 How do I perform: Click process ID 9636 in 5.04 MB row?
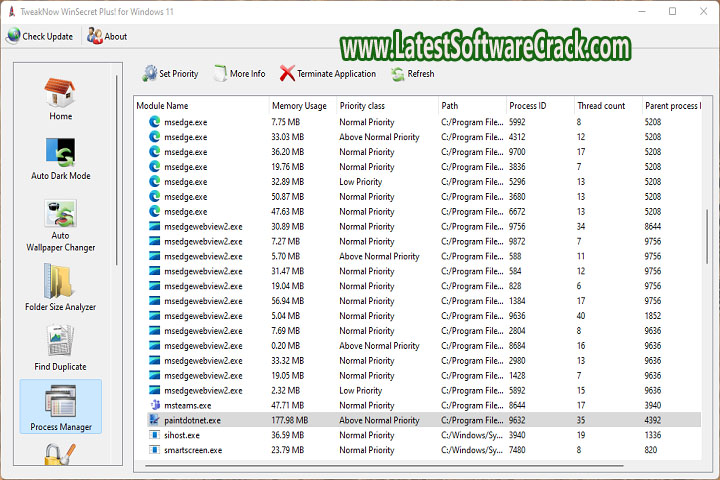click(x=517, y=316)
